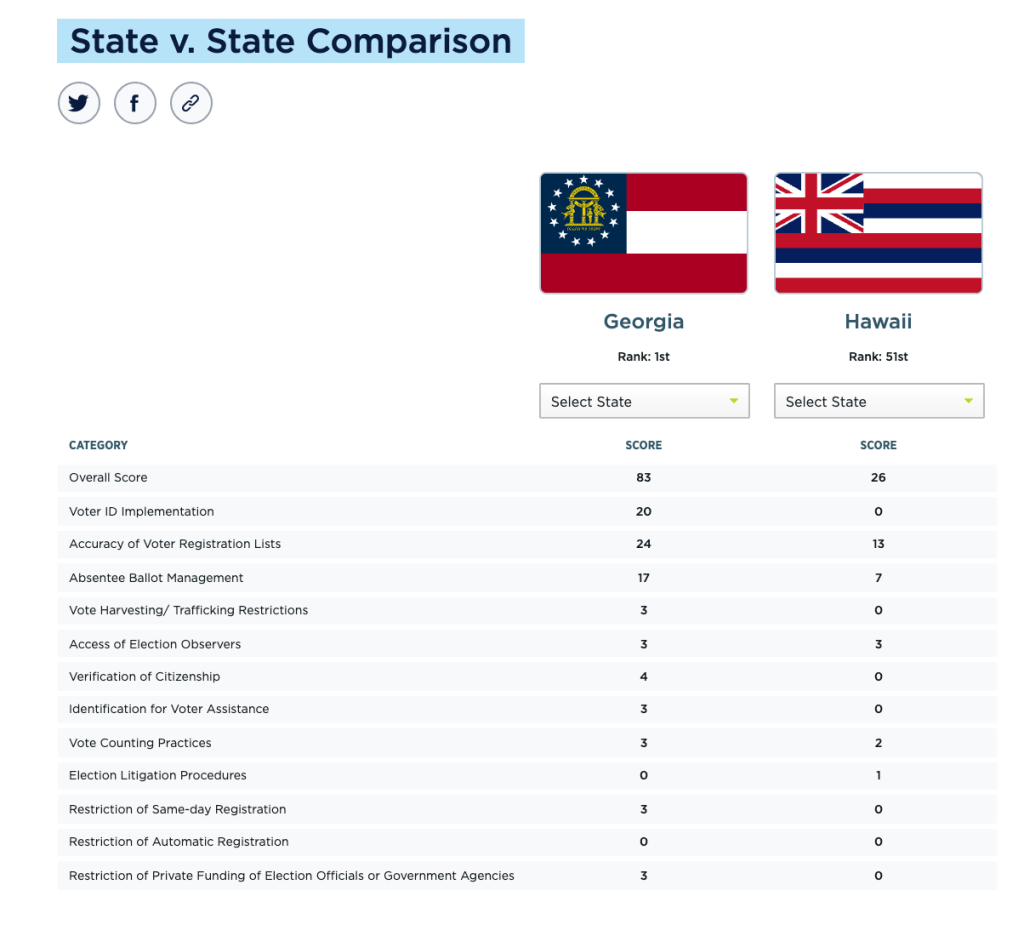Click Georgia's SCORE column header

(643, 445)
